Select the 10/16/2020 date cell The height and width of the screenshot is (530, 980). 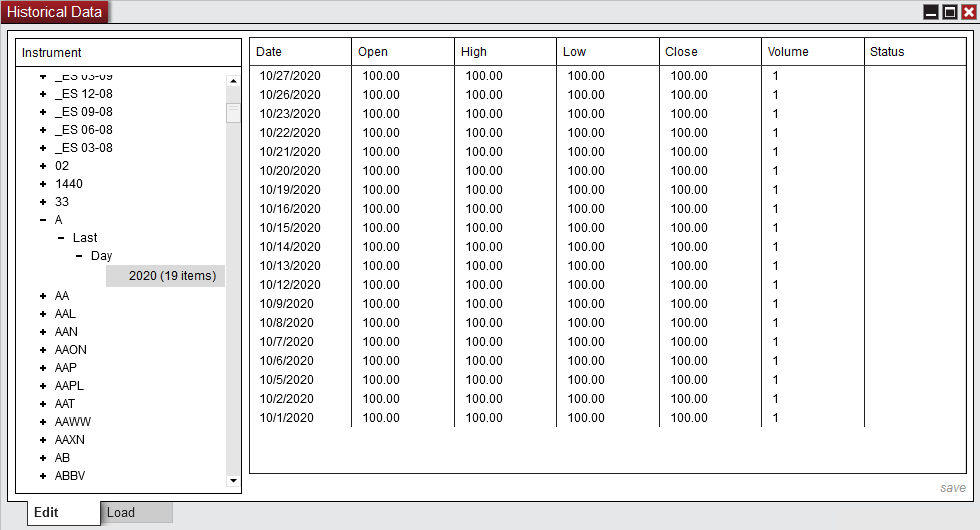tap(290, 209)
